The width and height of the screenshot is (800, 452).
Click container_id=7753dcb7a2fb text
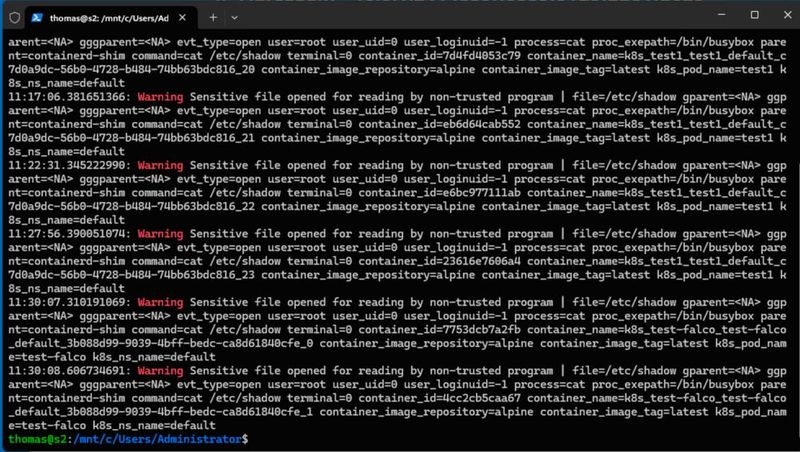440,330
